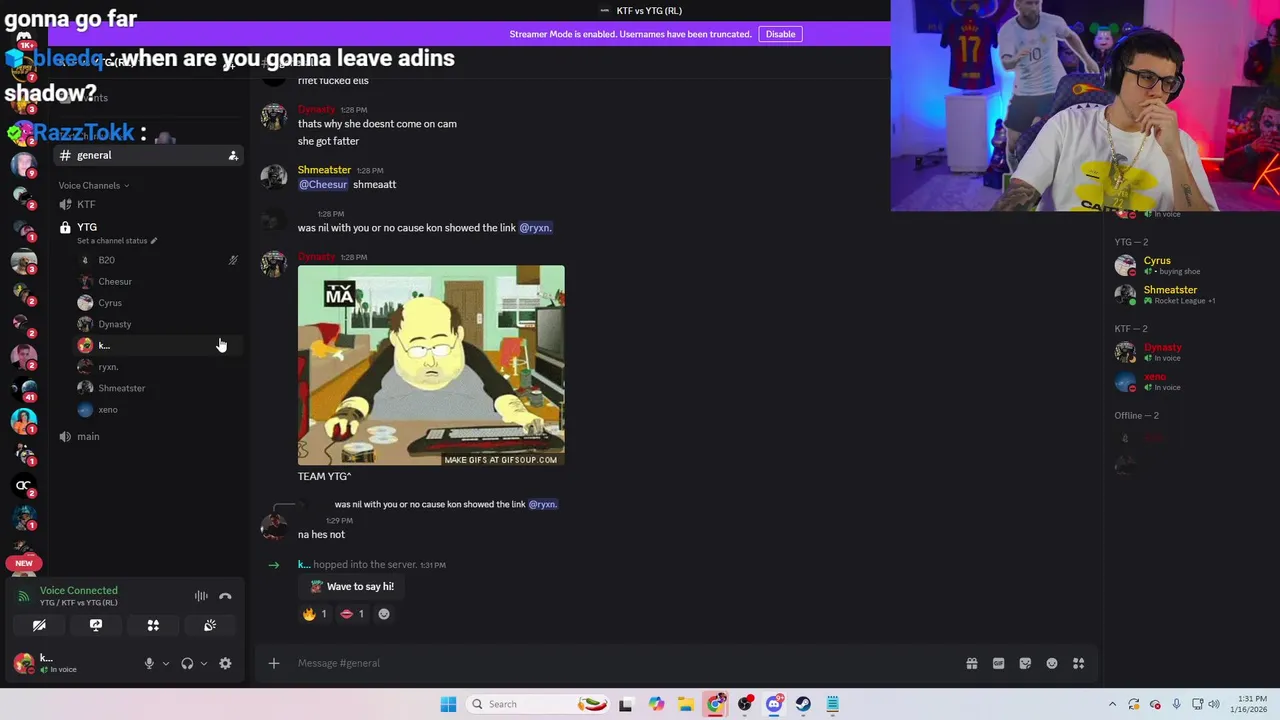Screen dimensions: 1280x720
Task: Toggle the lips emoji reaction
Action: pos(353,614)
